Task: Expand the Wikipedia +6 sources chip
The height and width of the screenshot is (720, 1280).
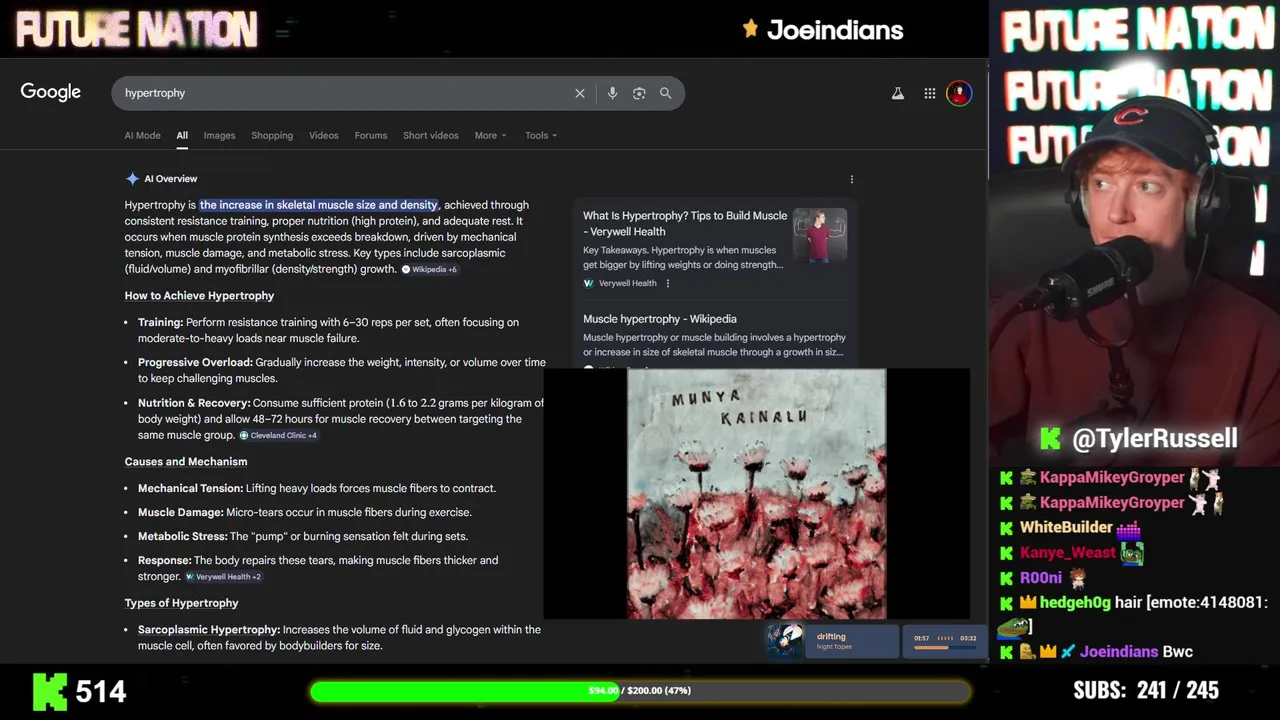Action: pos(430,269)
